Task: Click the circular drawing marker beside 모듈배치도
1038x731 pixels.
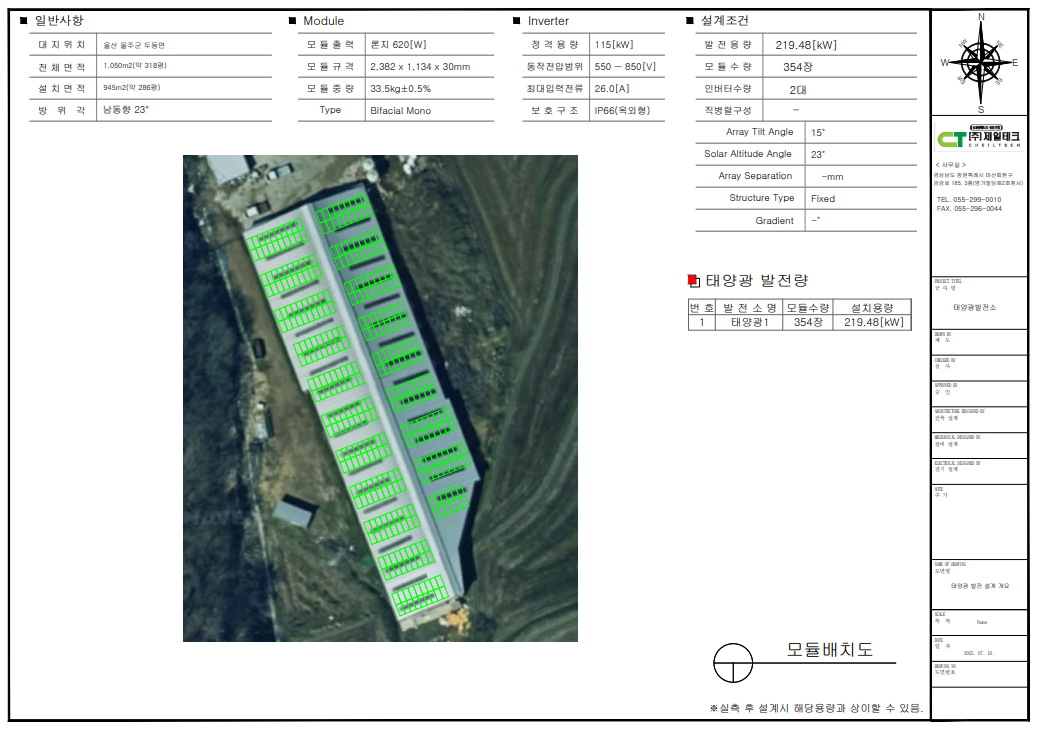Action: click(733, 663)
